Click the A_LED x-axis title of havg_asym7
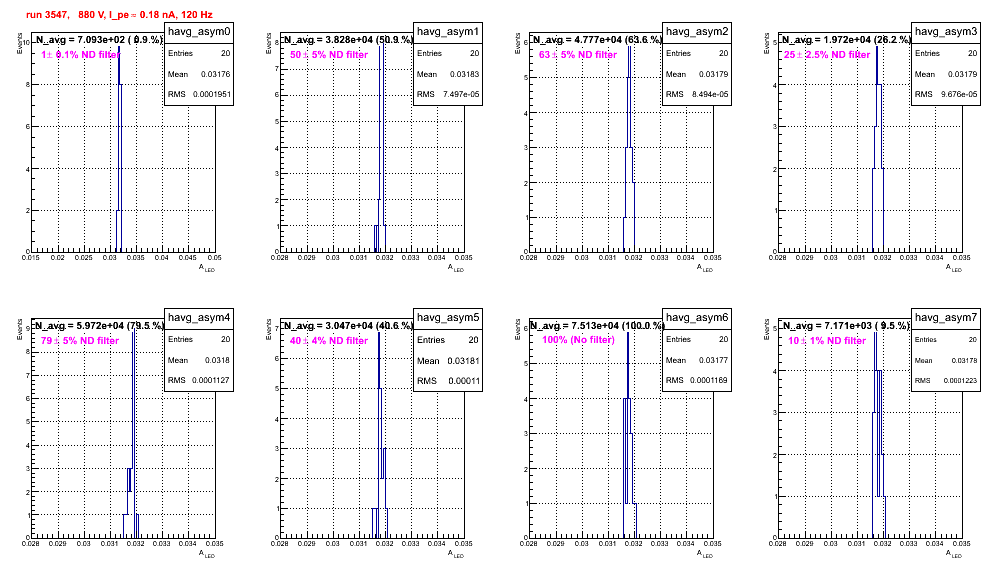This screenshot has height=572, width=996. [x=954, y=554]
